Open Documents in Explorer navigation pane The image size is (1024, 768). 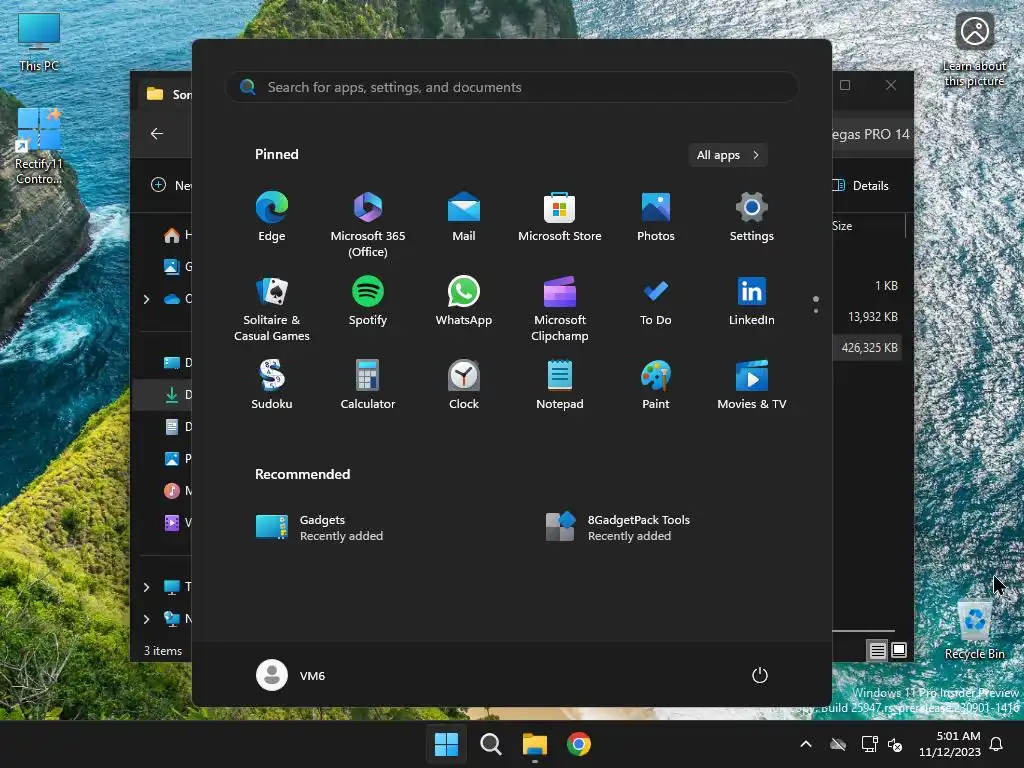pyautogui.click(x=176, y=426)
